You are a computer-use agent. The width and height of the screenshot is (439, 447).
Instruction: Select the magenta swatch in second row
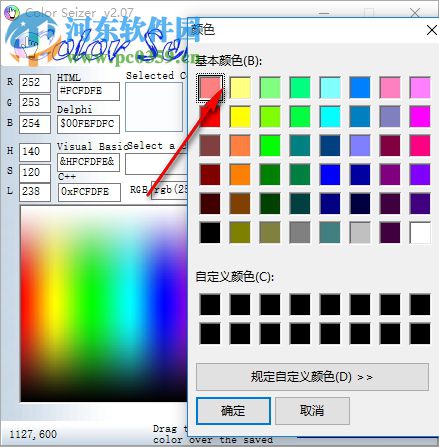click(x=420, y=117)
